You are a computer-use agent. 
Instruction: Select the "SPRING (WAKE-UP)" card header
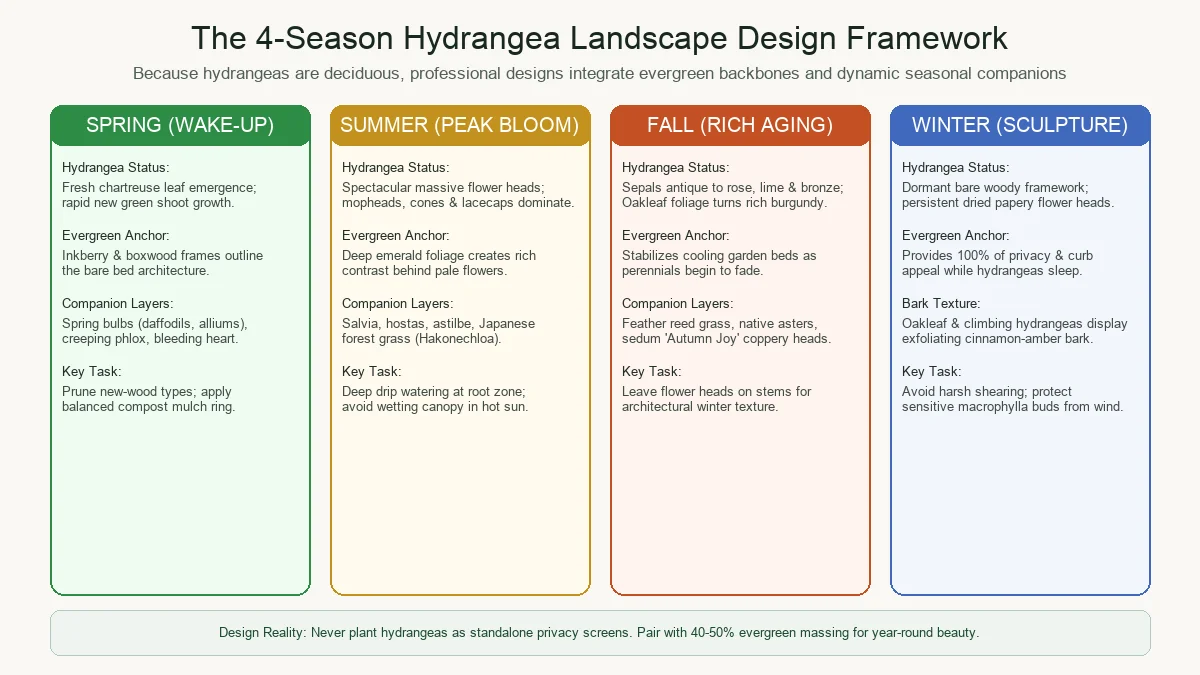(x=180, y=125)
